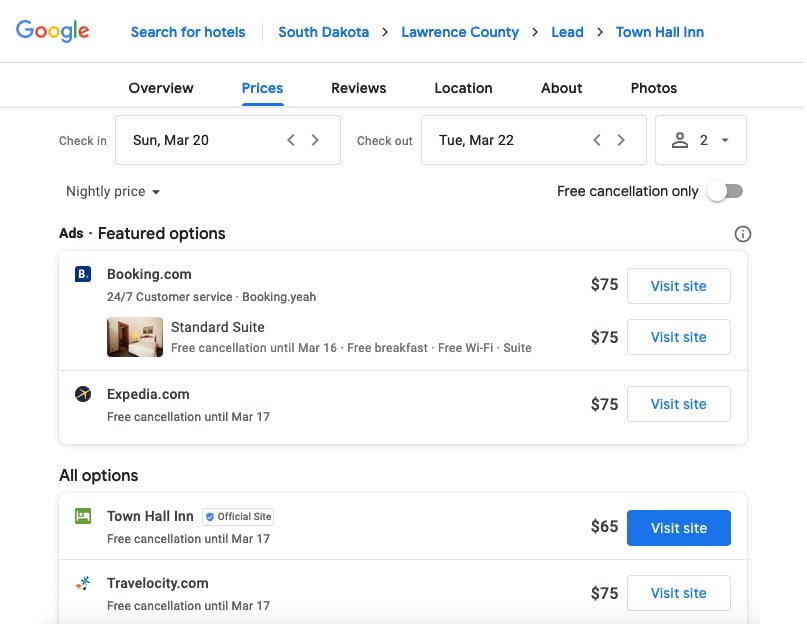The width and height of the screenshot is (807, 624).
Task: Move check-in date to previous day
Action: pyautogui.click(x=291, y=140)
